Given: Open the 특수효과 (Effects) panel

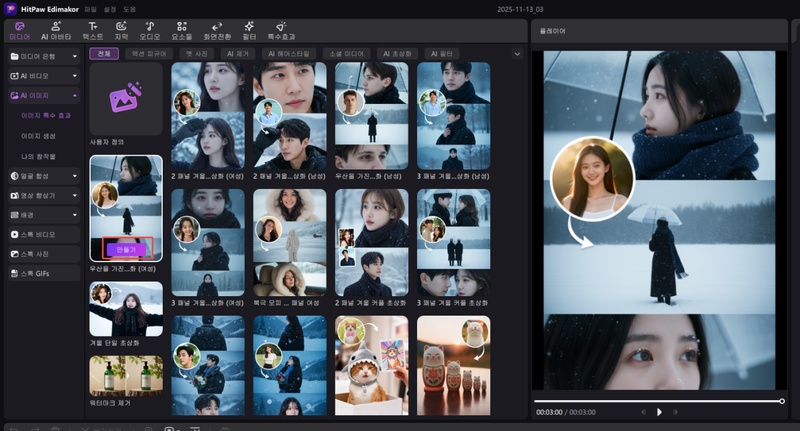Looking at the screenshot, I should click(x=281, y=29).
